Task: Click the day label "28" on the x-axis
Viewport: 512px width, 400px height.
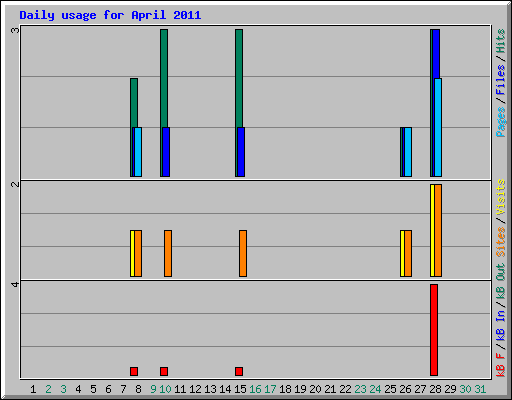Action: (435, 389)
